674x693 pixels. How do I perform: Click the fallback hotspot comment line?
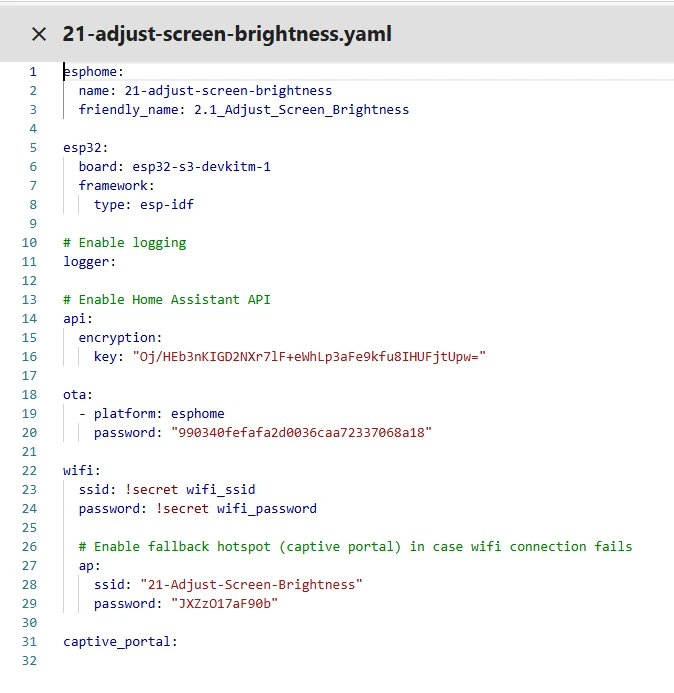click(x=355, y=546)
